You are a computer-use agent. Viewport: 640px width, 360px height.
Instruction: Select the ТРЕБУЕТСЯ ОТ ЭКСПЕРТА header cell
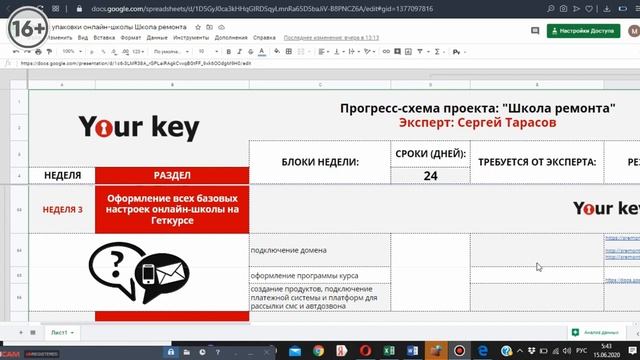pos(537,162)
